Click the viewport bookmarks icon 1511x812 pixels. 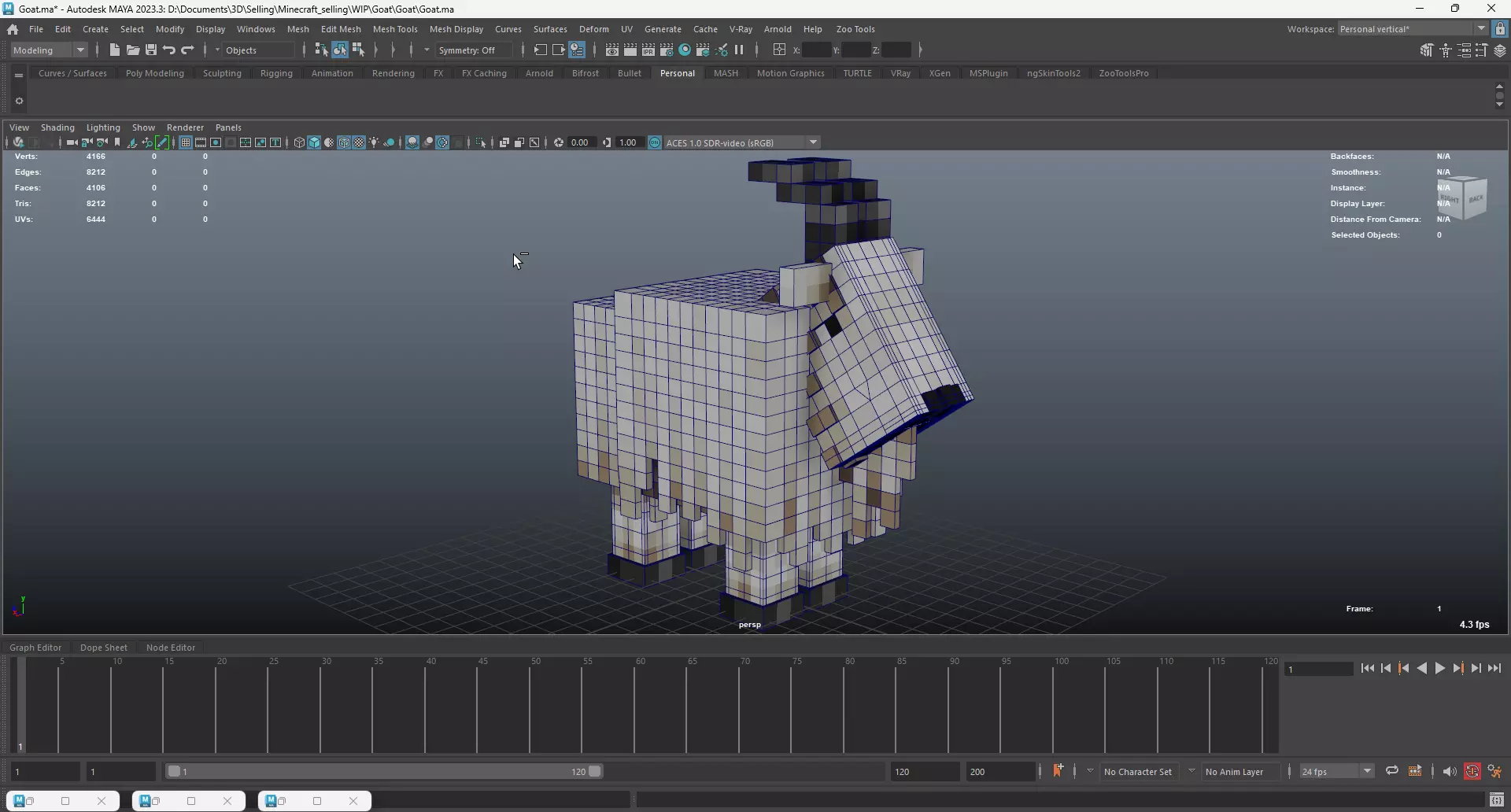[x=117, y=142]
